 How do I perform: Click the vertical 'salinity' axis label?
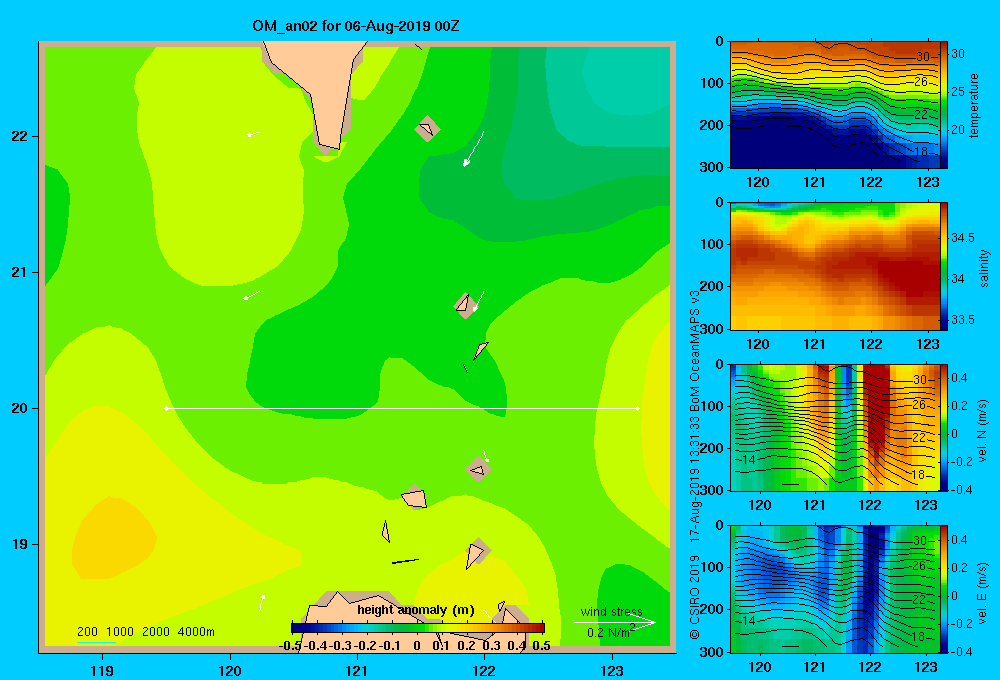click(984, 269)
